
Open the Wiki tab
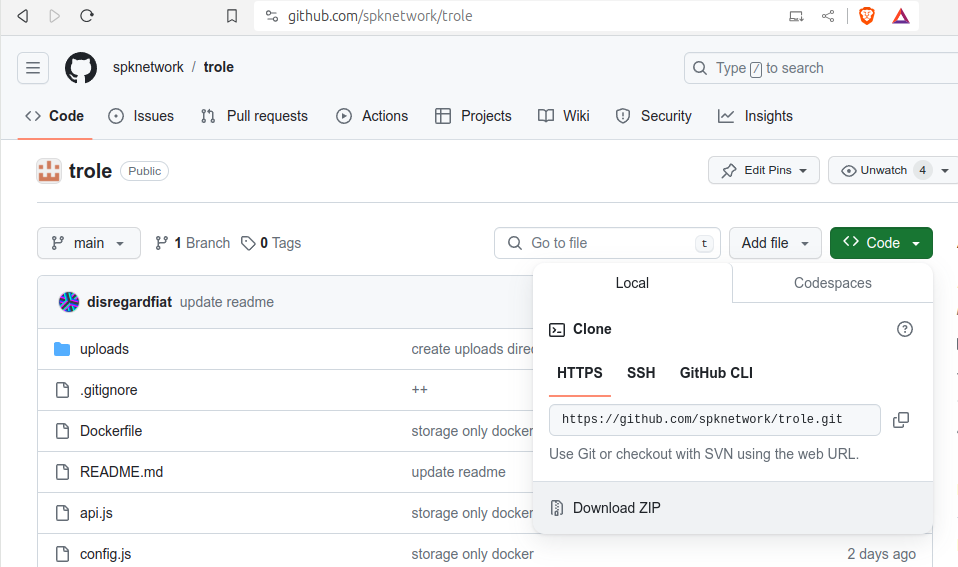click(x=563, y=116)
